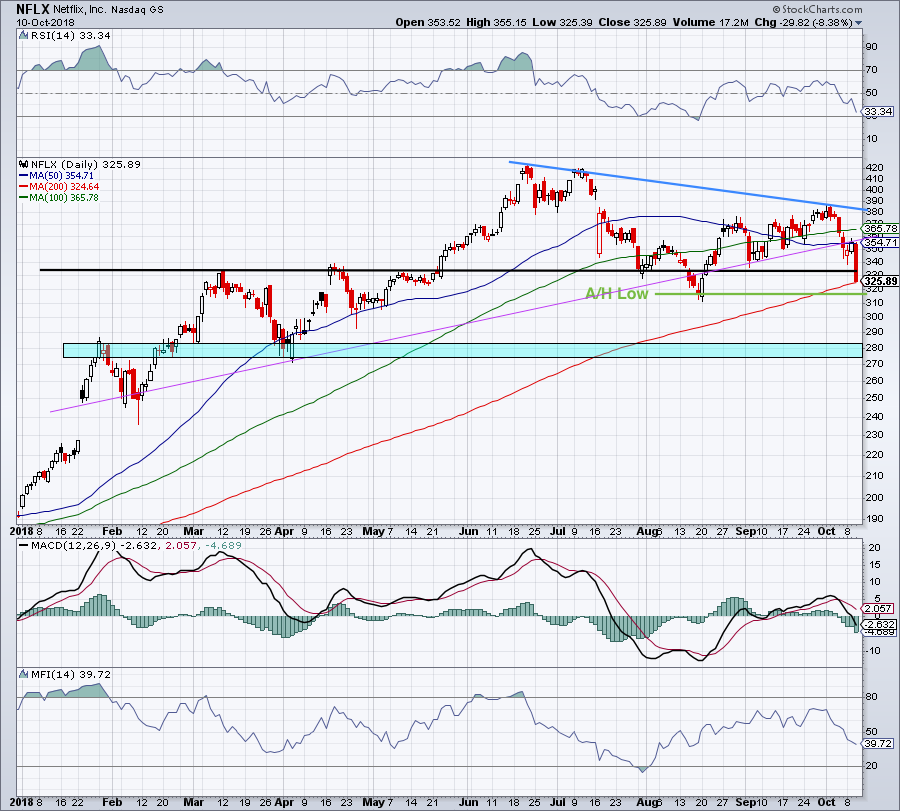Click the last red candlestick on 10-Oct
900x811 pixels.
[x=856, y=262]
